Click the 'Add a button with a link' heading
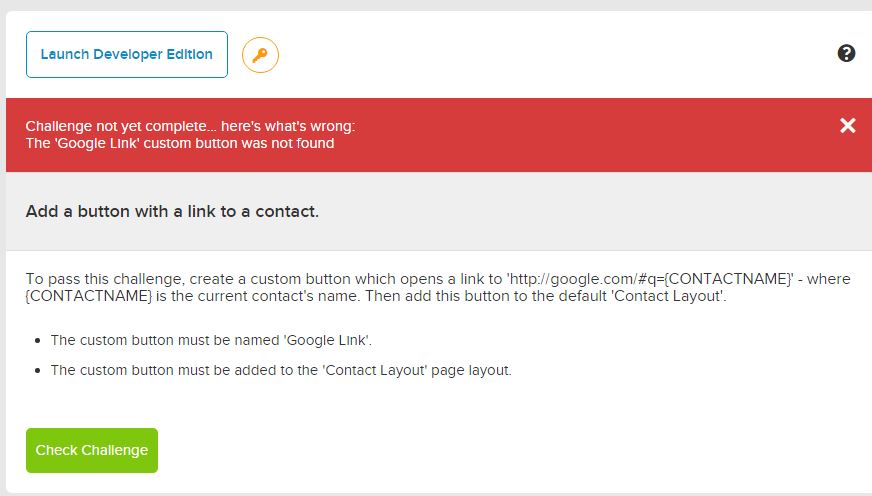Image resolution: width=872 pixels, height=496 pixels. click(x=172, y=212)
